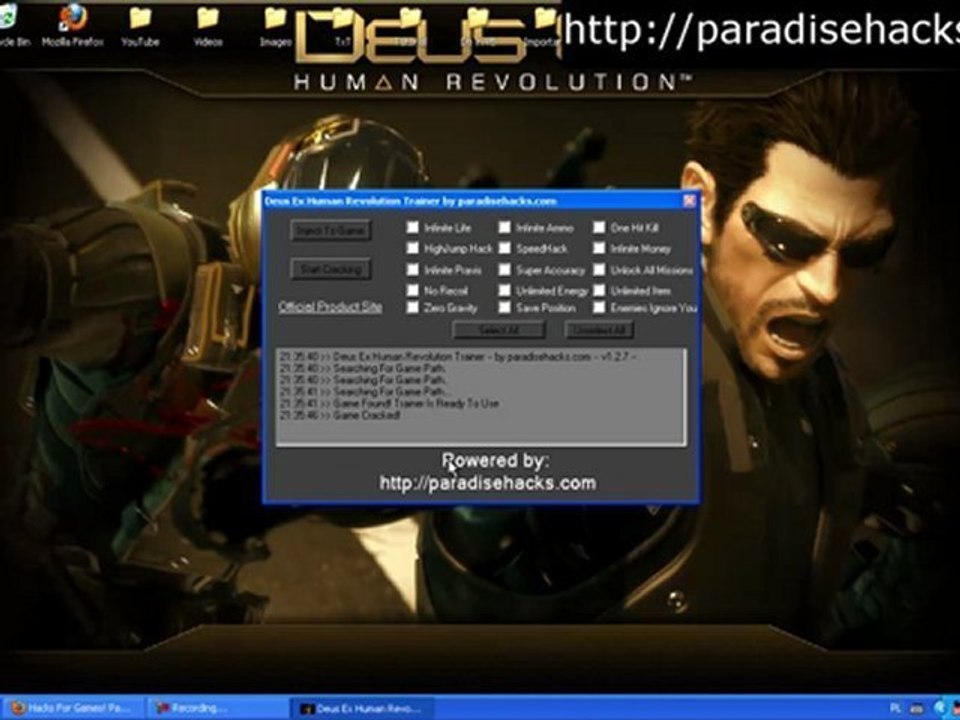Check the SpeedHack option
The width and height of the screenshot is (960, 720).
point(504,249)
